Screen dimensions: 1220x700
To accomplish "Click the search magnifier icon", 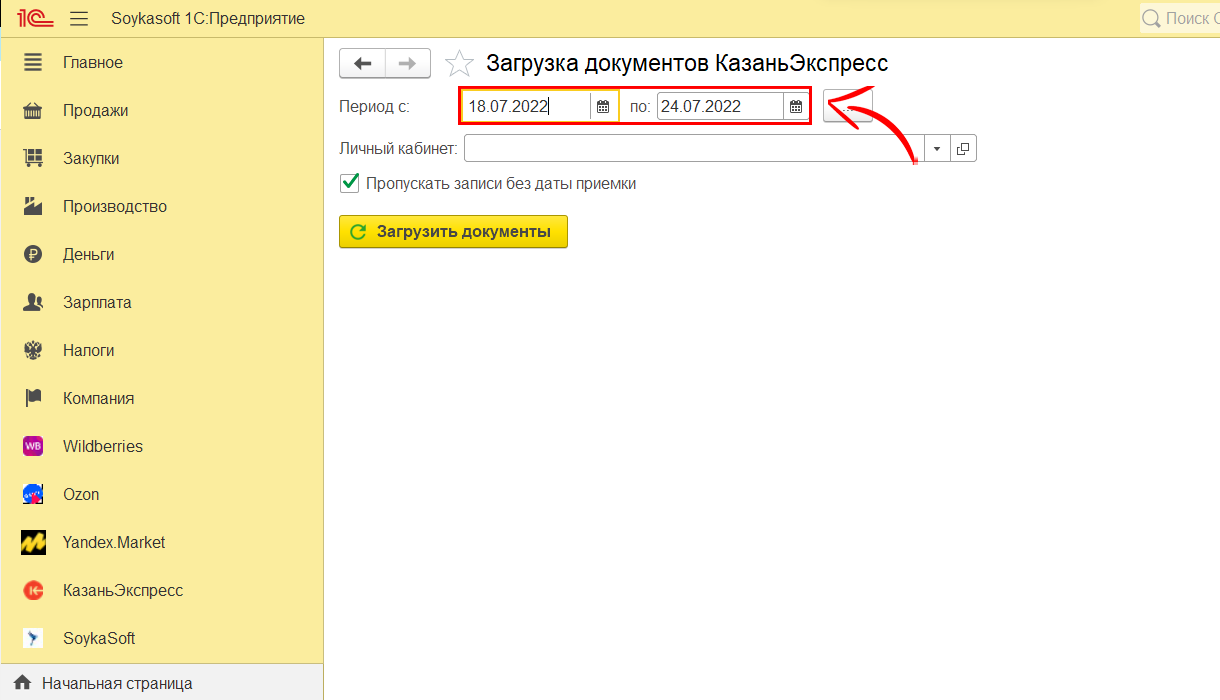I will pyautogui.click(x=1151, y=18).
